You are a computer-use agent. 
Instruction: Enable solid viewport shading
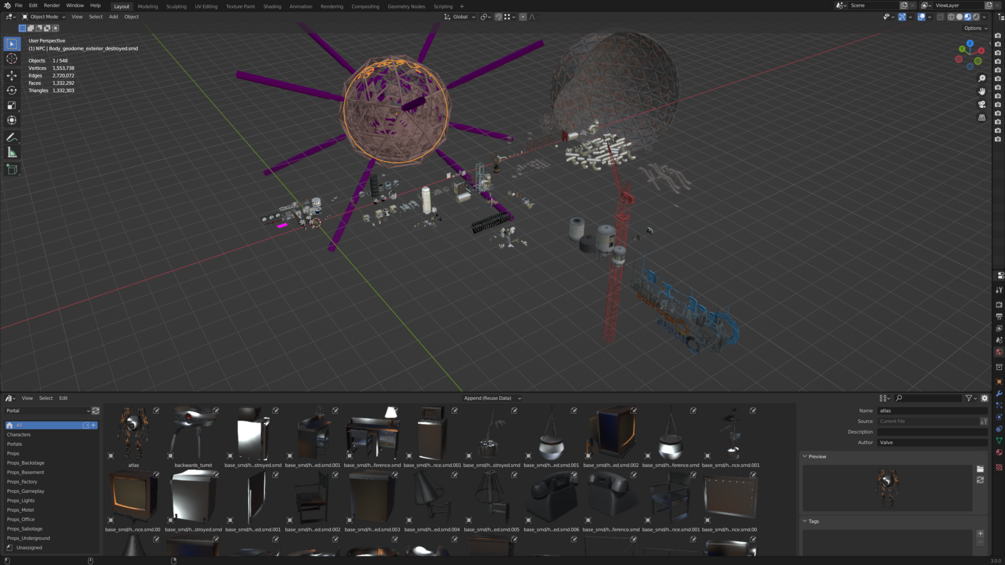(959, 17)
